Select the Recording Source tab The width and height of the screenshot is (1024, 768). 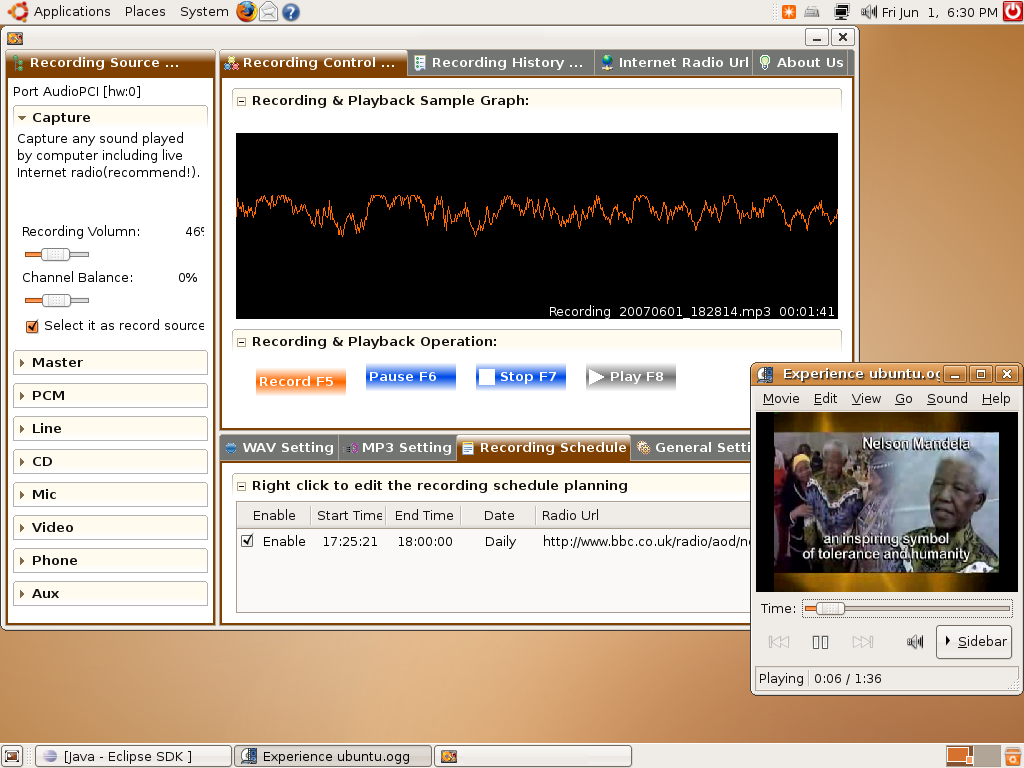tap(110, 63)
